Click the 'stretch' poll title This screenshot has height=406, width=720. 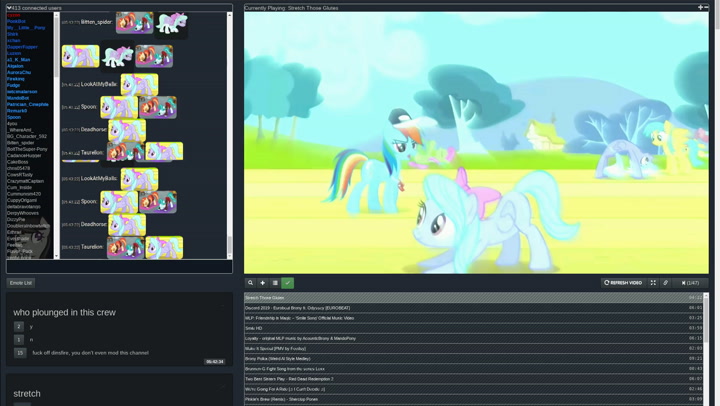tap(27, 394)
